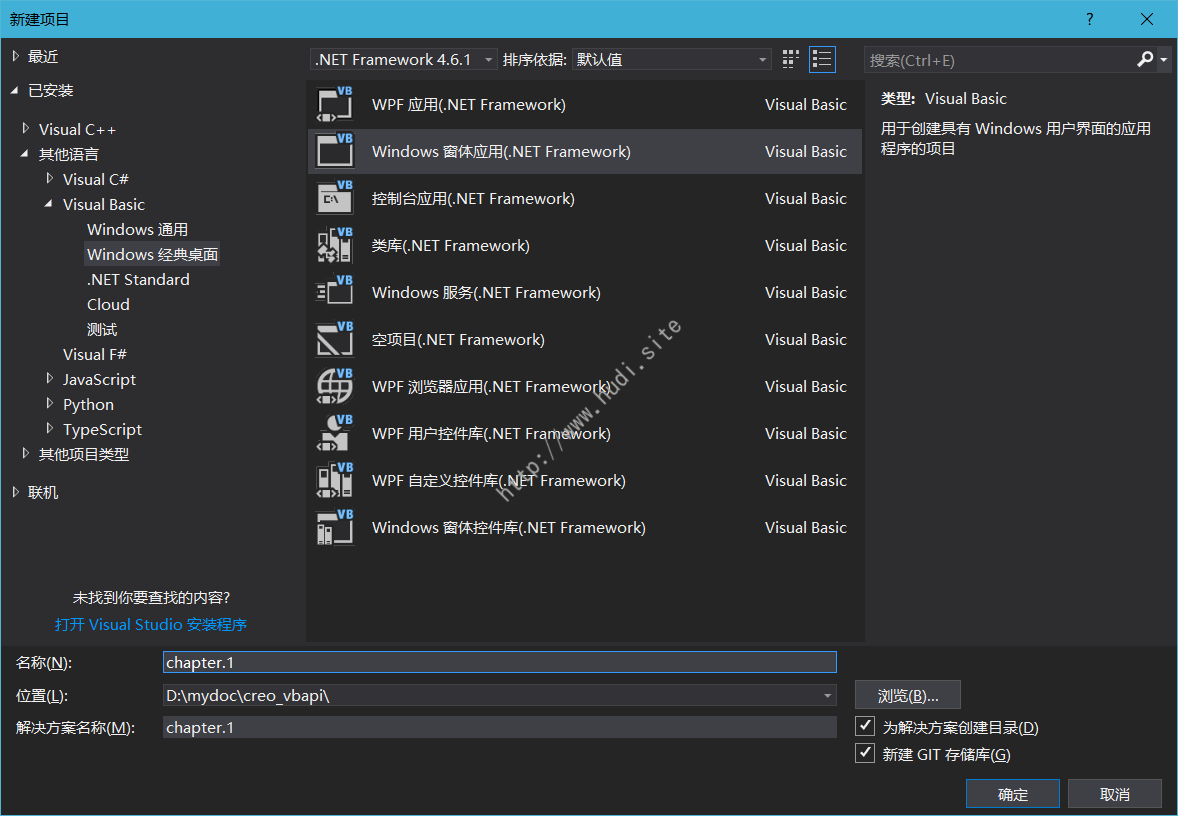Switch to small icons grid view

[x=790, y=59]
